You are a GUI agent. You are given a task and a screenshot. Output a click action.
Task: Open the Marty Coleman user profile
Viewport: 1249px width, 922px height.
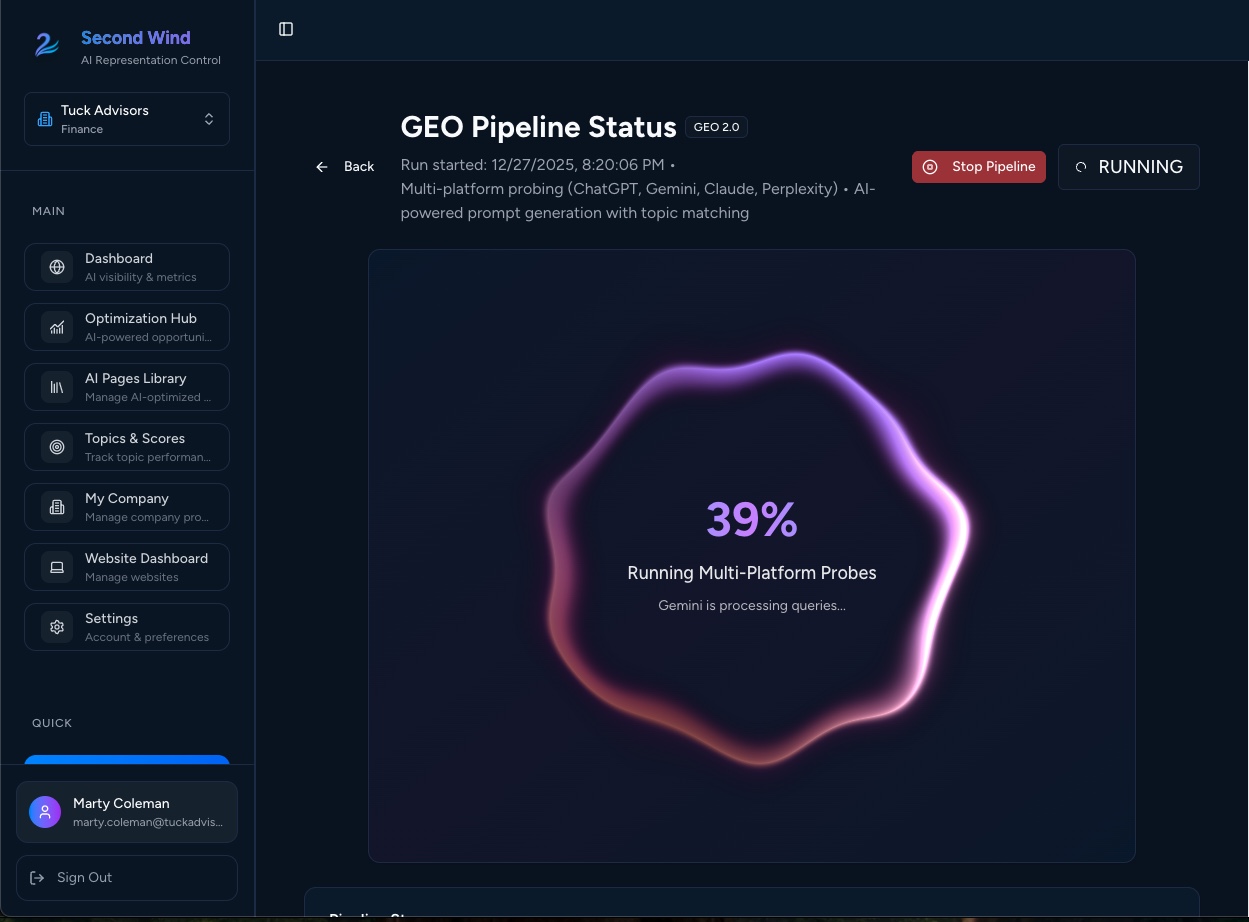pyautogui.click(x=127, y=812)
